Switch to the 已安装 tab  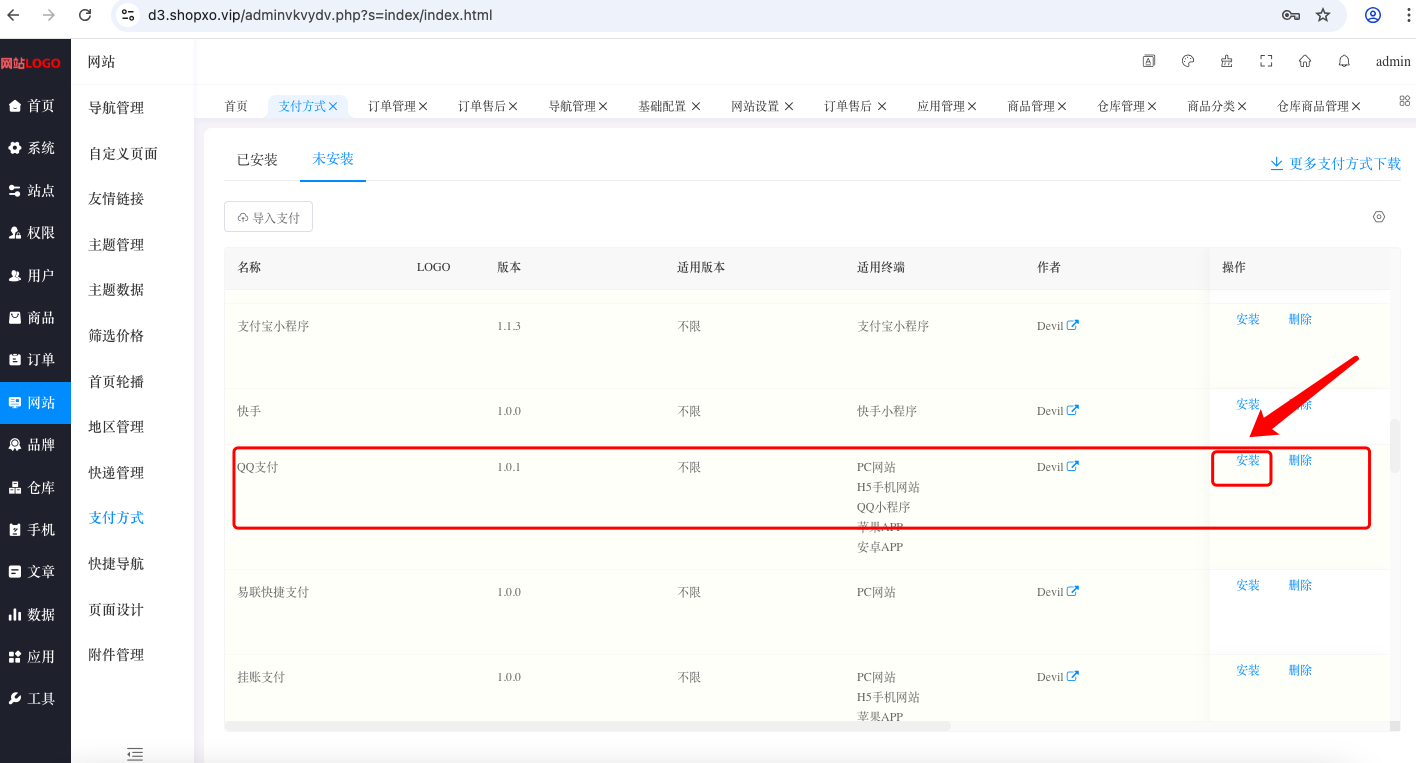[257, 159]
